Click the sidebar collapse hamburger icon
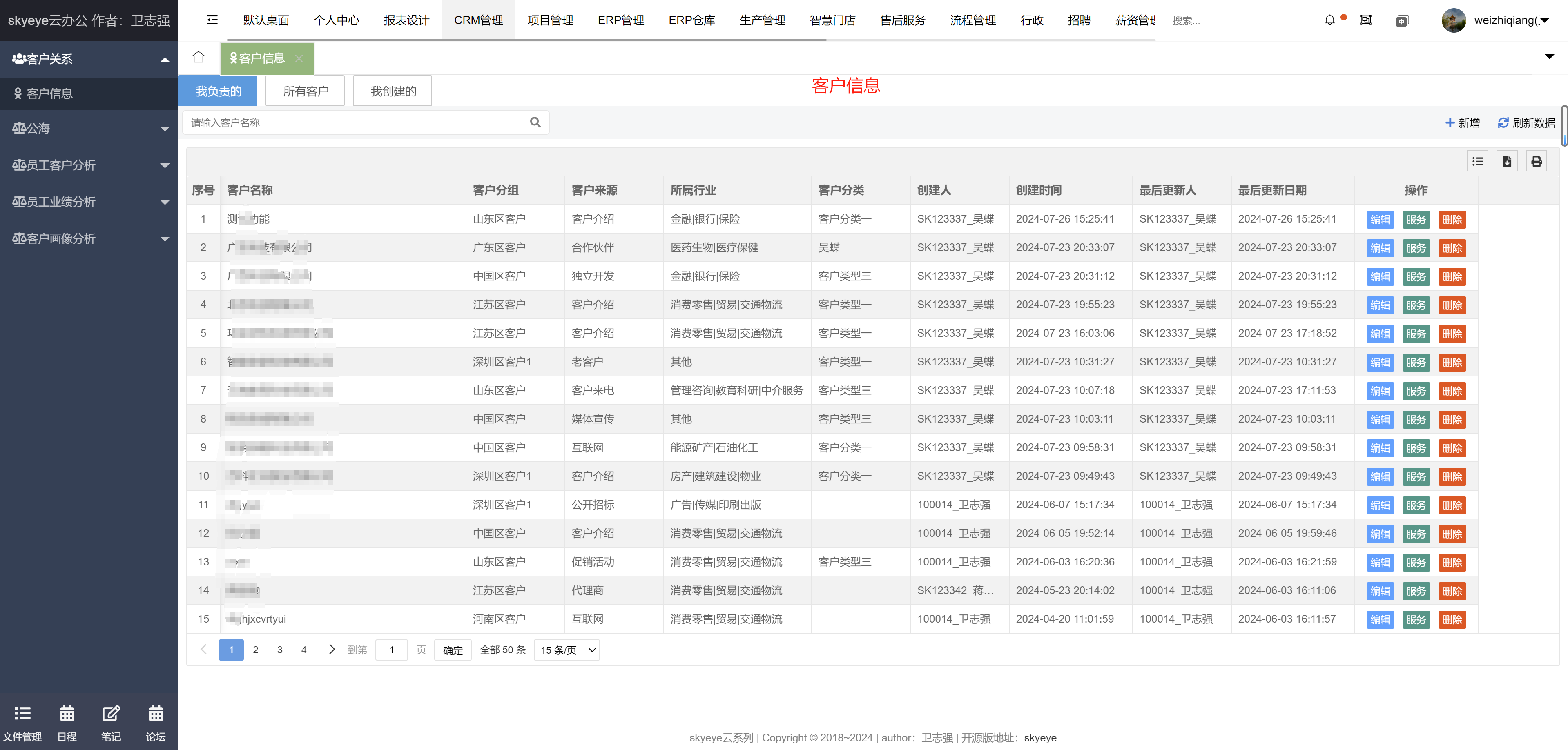 tap(212, 20)
